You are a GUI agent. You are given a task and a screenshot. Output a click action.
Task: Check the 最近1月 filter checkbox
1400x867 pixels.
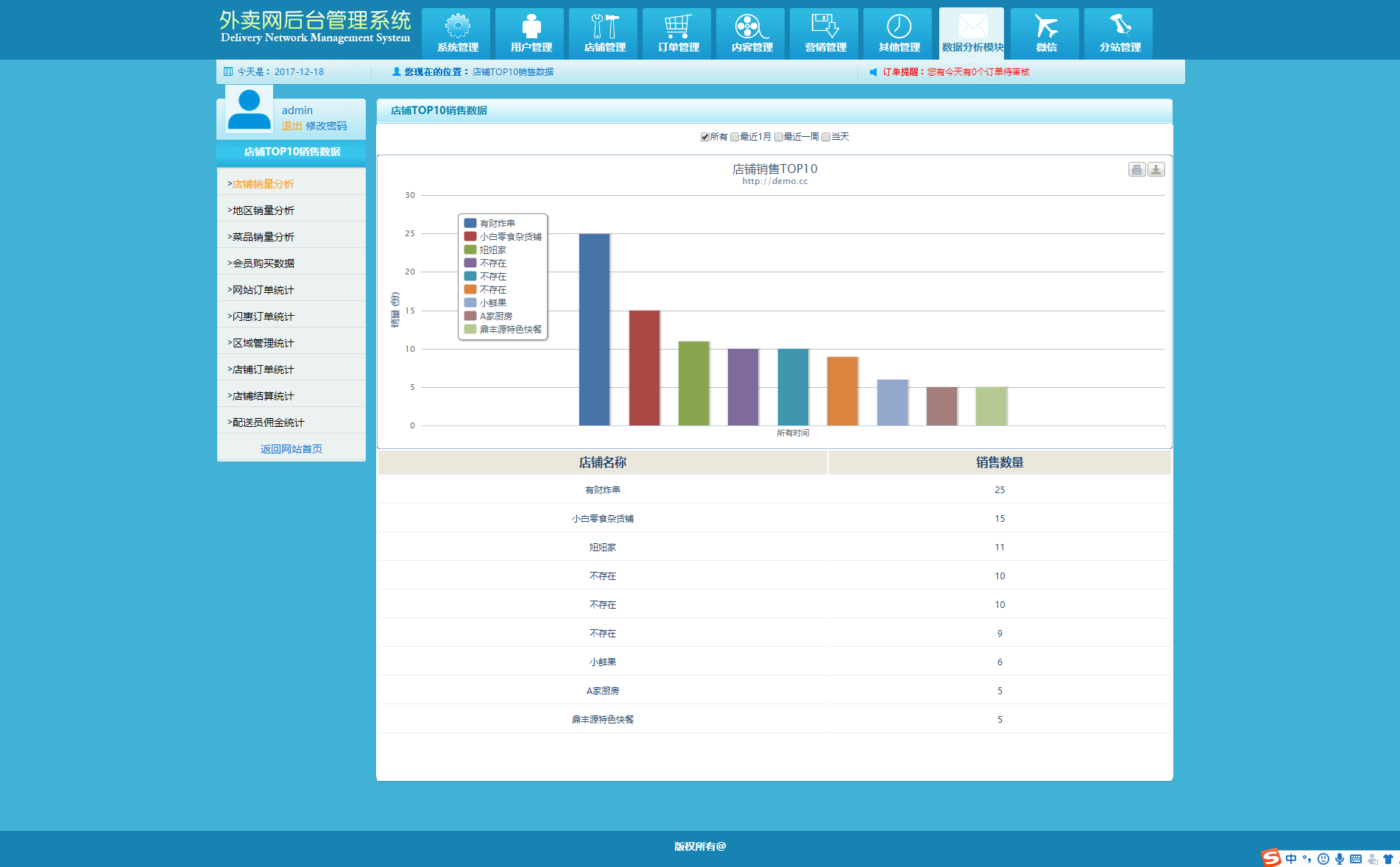tap(734, 137)
